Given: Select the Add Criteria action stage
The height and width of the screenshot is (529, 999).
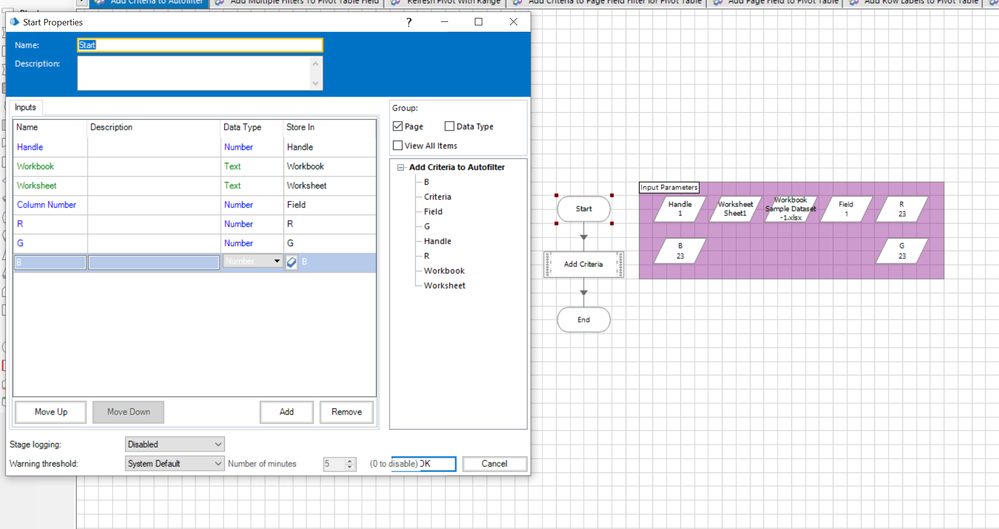Looking at the screenshot, I should (x=583, y=264).
